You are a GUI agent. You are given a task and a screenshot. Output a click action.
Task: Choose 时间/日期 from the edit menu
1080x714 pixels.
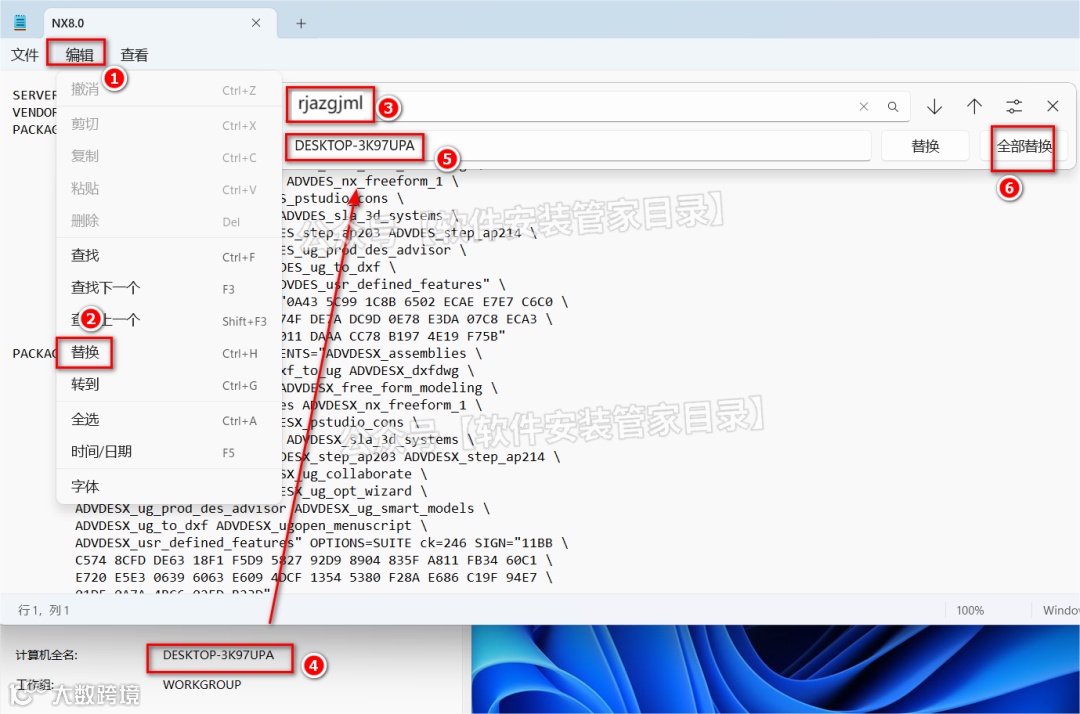[x=169, y=452]
